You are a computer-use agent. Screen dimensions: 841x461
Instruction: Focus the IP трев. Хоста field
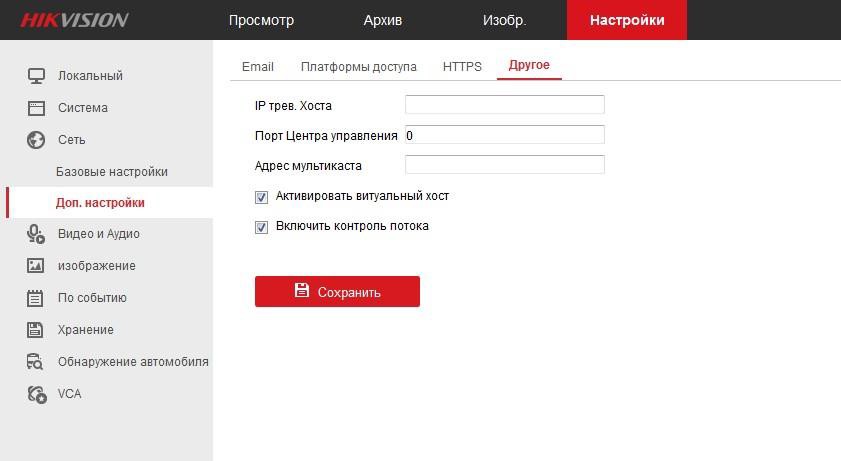pyautogui.click(x=505, y=105)
